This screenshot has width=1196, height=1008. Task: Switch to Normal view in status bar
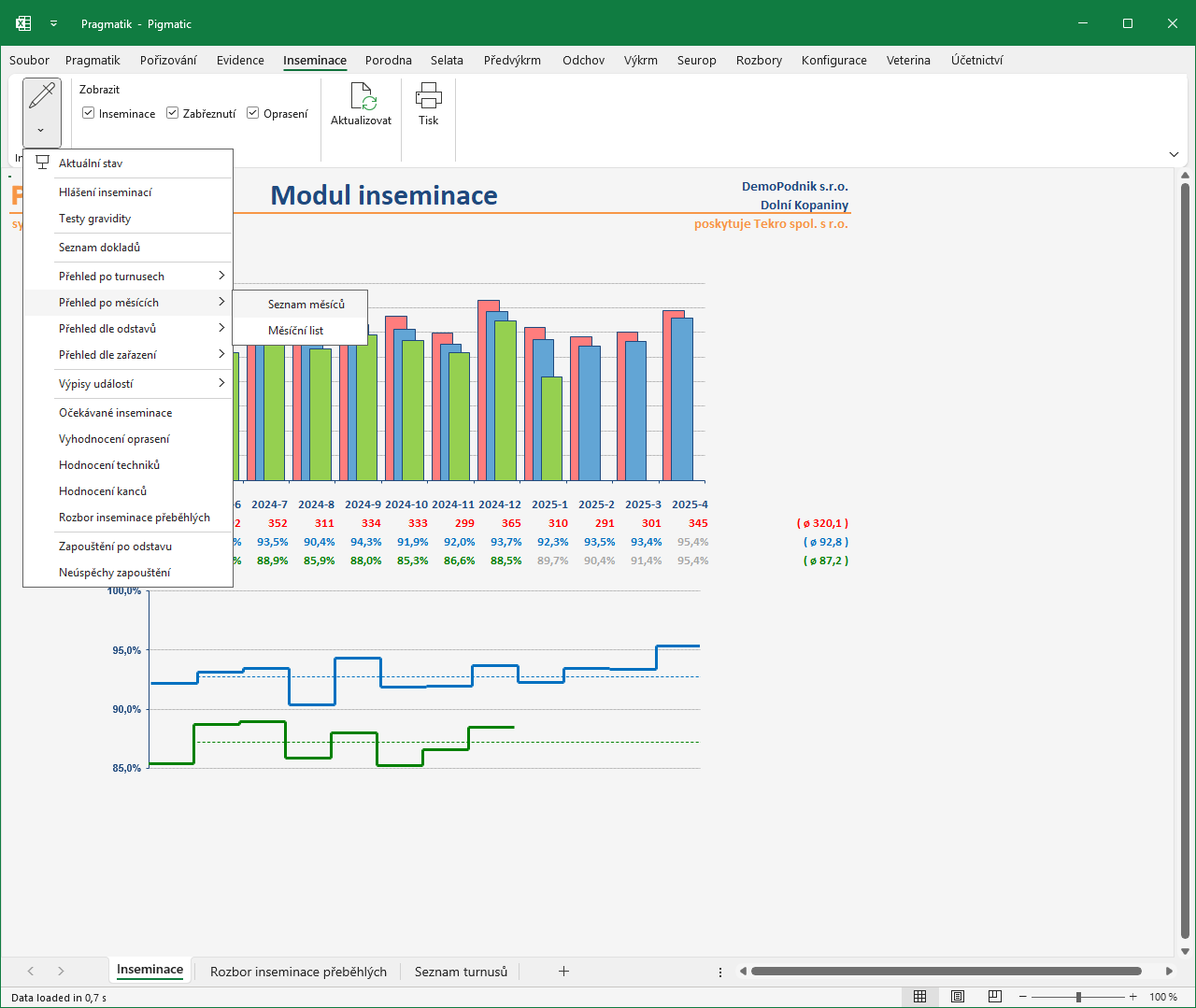coord(919,997)
